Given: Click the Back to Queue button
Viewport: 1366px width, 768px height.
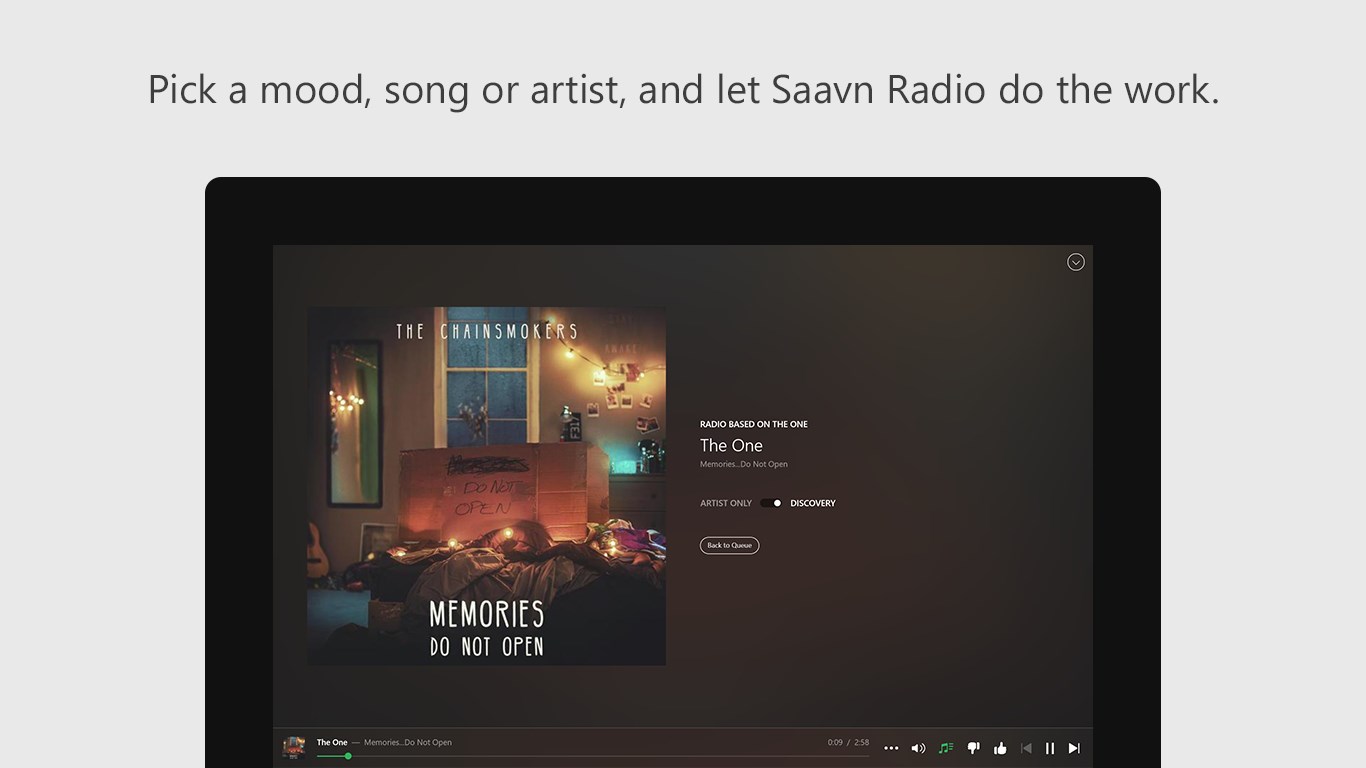Looking at the screenshot, I should point(729,545).
